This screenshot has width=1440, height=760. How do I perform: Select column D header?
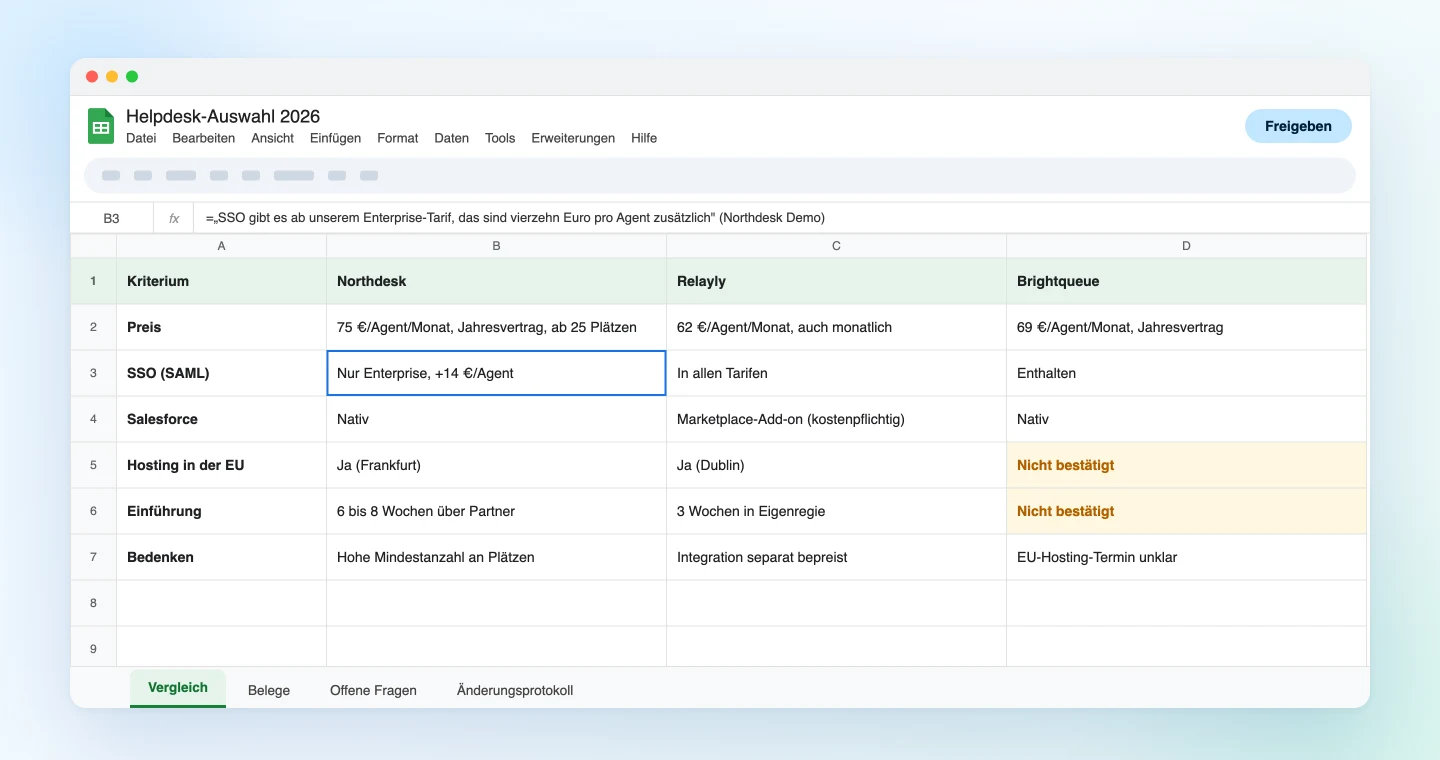tap(1187, 246)
